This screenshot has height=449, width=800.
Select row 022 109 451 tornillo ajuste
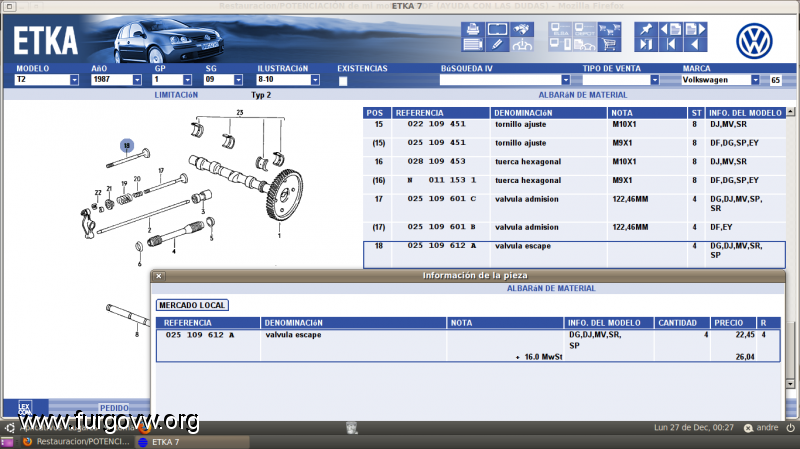(574, 128)
